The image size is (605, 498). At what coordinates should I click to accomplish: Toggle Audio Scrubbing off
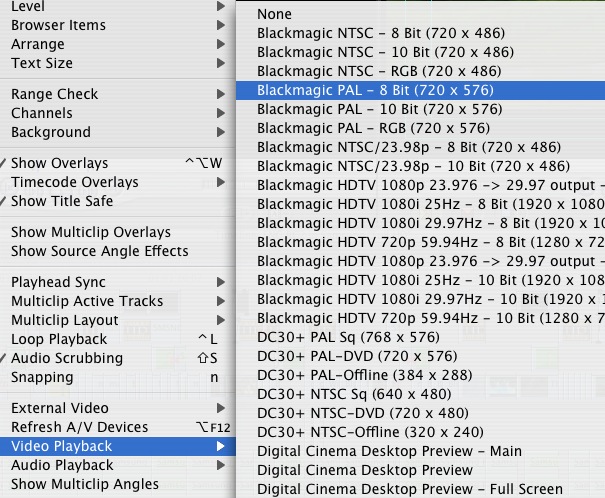click(118, 358)
